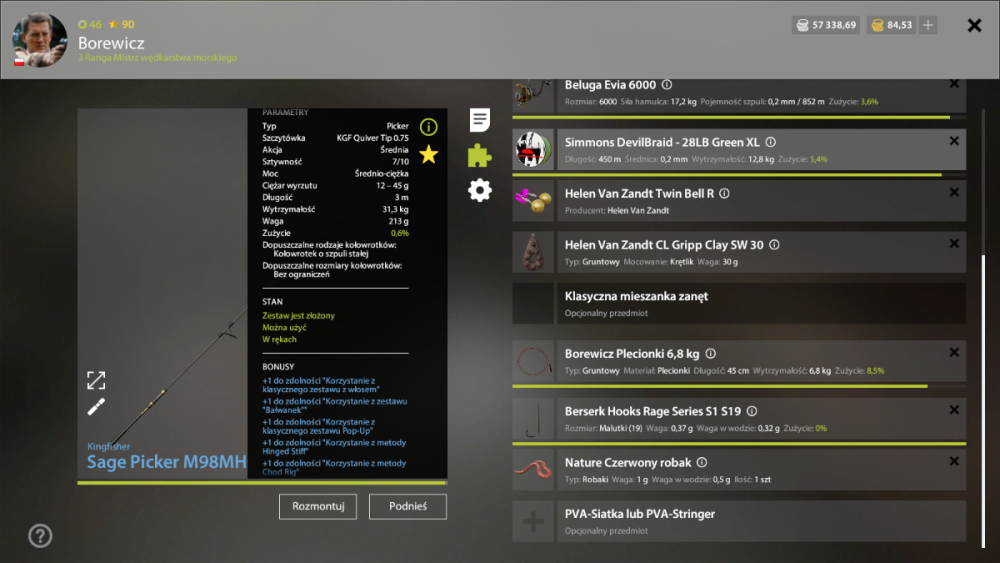Viewport: 1000px width, 563px height.
Task: Remove Nature Czerwony robak bait
Action: pos(954,461)
